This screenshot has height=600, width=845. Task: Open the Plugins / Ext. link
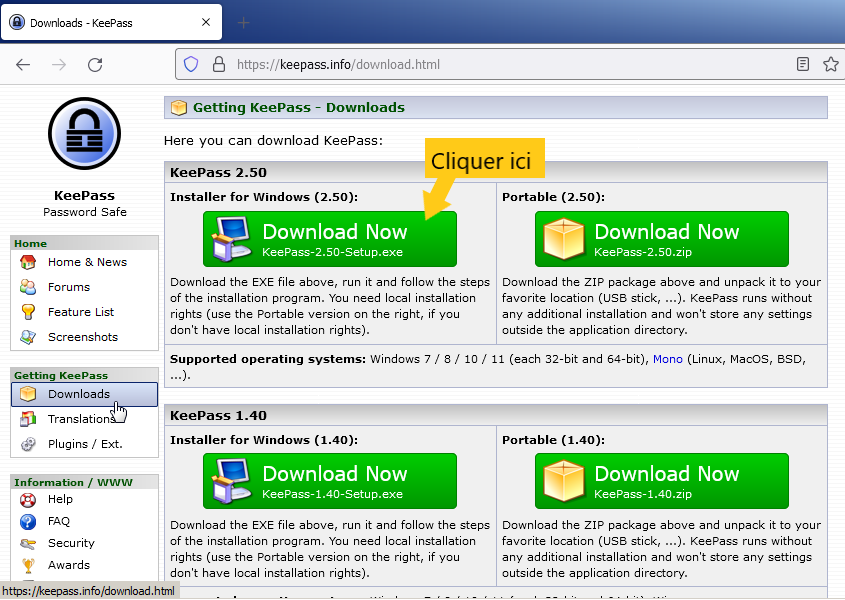[85, 444]
